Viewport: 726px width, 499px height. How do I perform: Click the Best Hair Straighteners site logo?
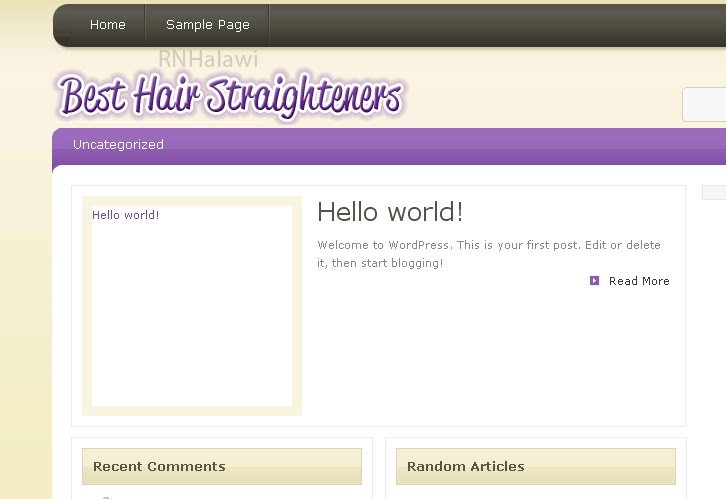[230, 96]
